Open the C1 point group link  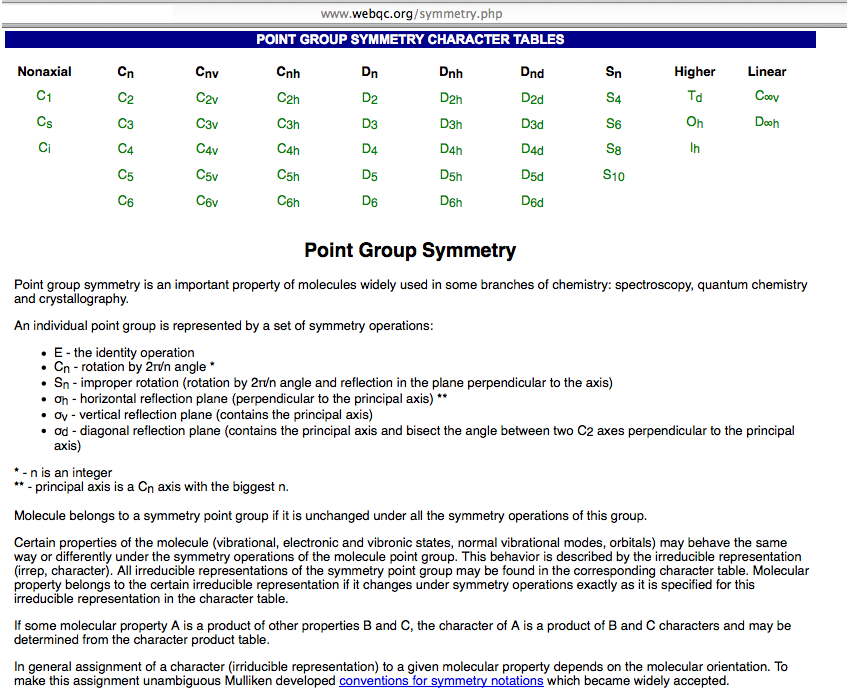tap(44, 97)
